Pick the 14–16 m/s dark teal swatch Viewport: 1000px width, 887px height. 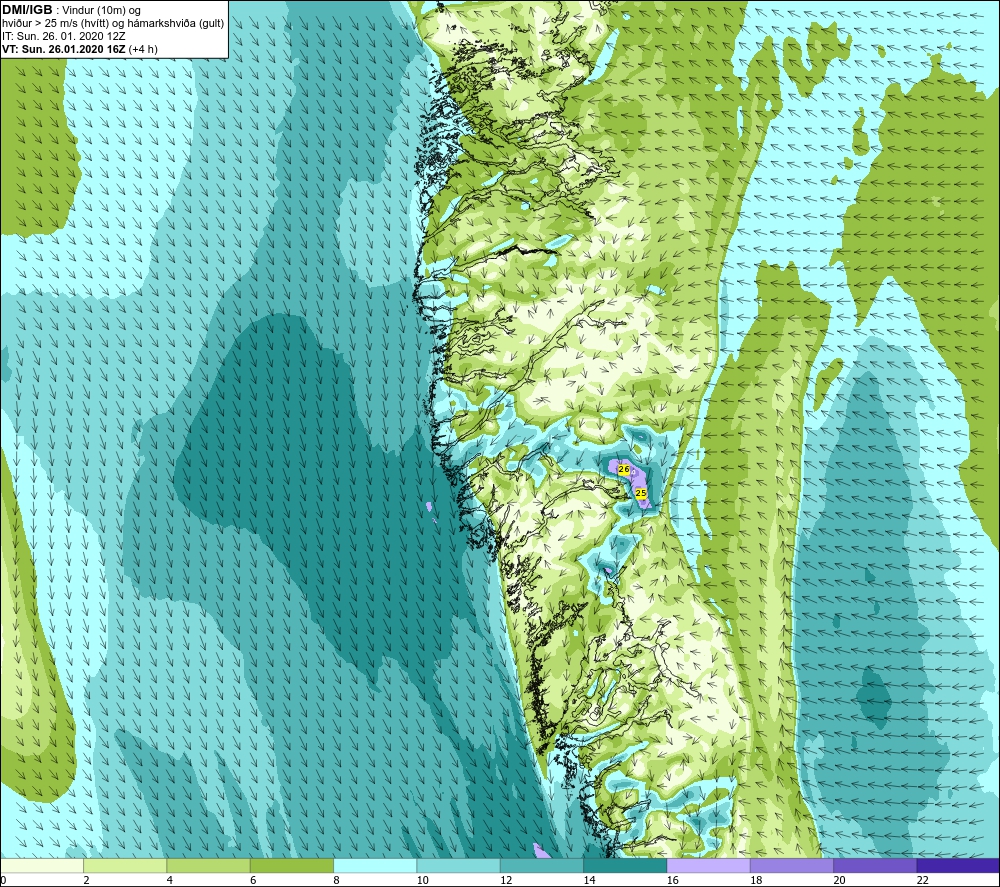pos(625,865)
